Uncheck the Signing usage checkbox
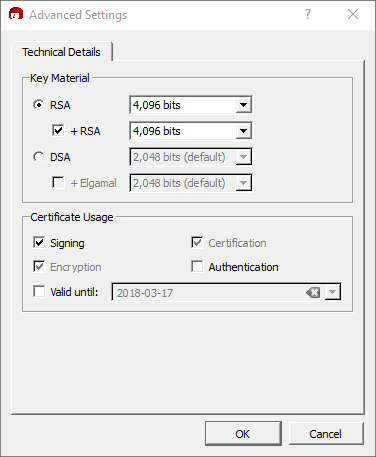The height and width of the screenshot is (457, 376). coord(39,242)
